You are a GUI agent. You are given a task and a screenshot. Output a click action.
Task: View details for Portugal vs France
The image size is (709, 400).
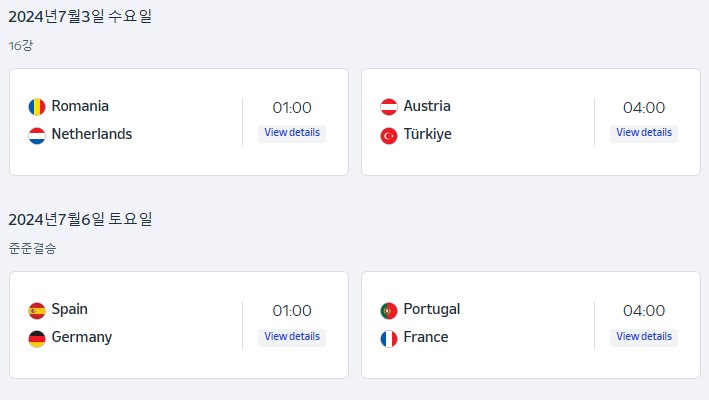click(x=644, y=337)
